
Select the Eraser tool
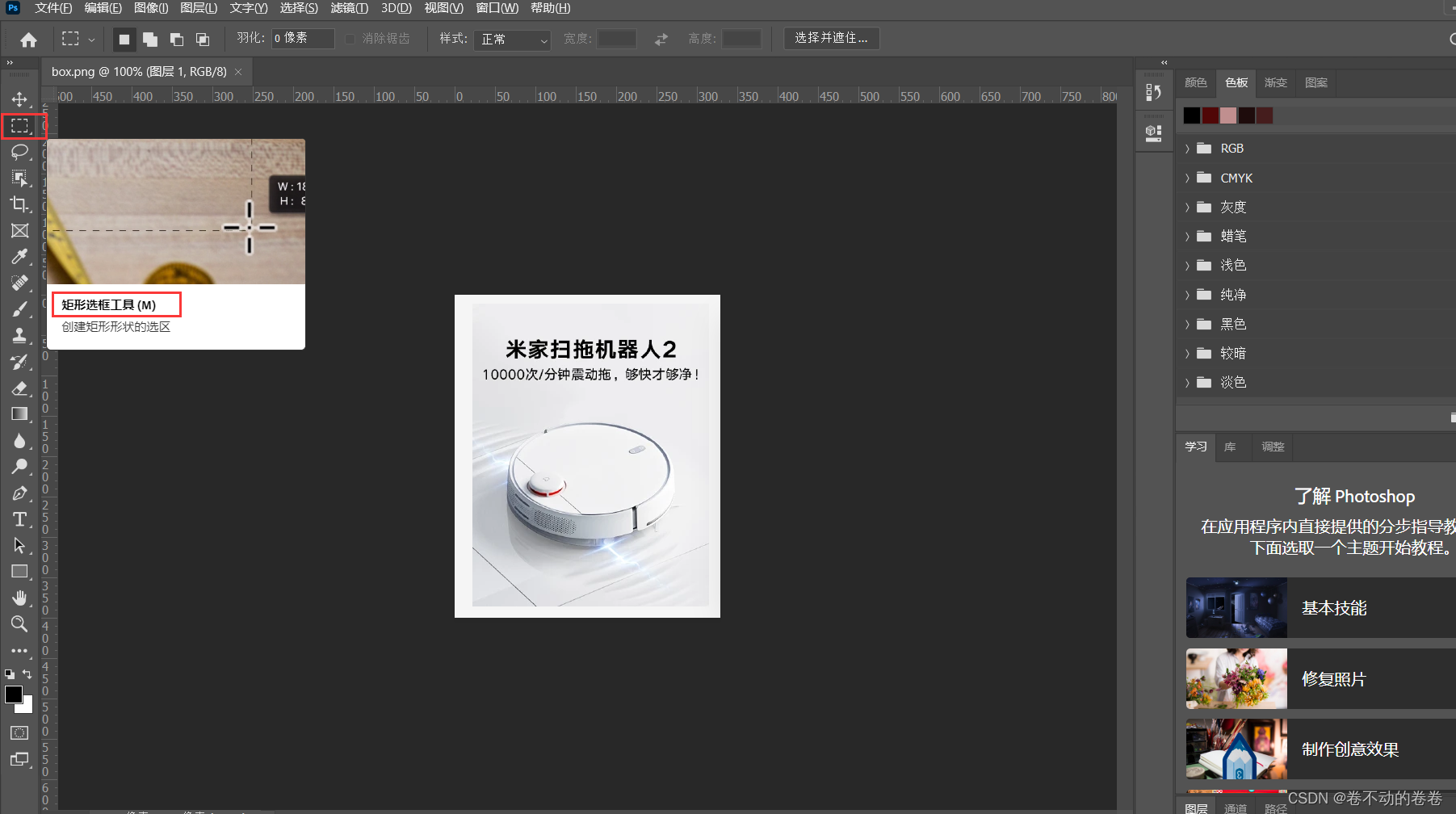(x=19, y=388)
